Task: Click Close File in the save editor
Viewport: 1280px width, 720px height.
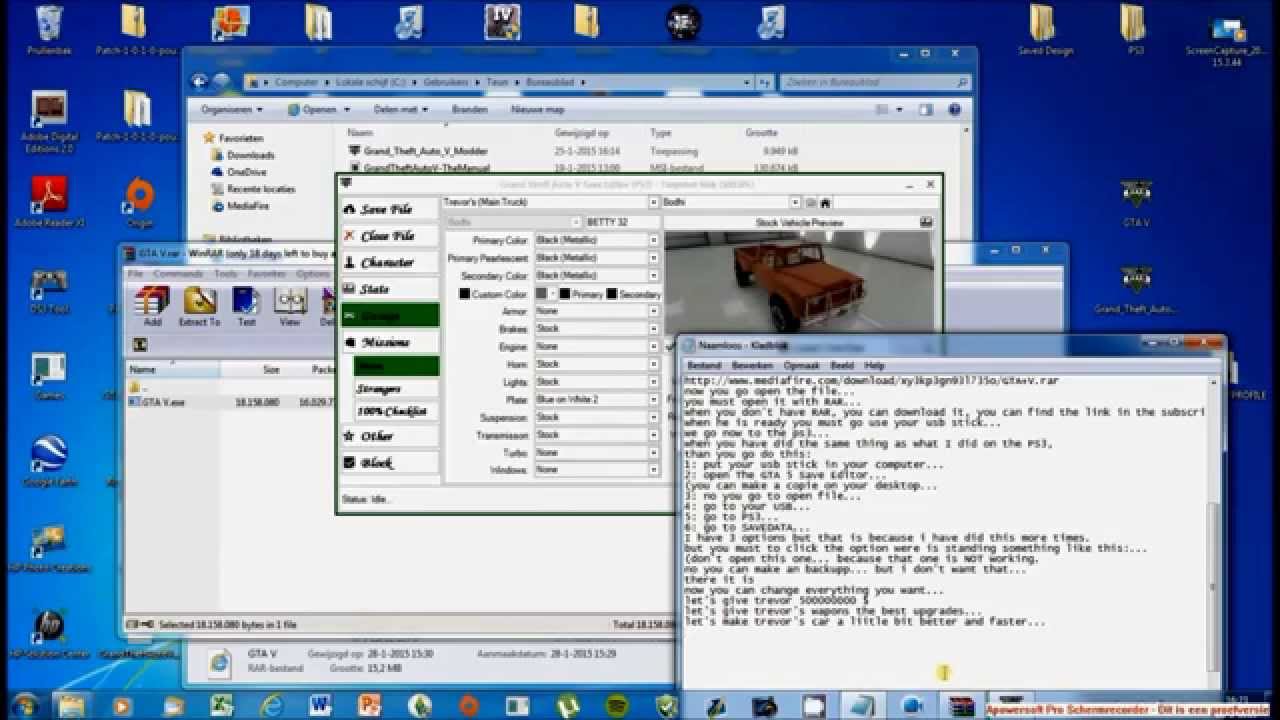Action: tap(390, 236)
